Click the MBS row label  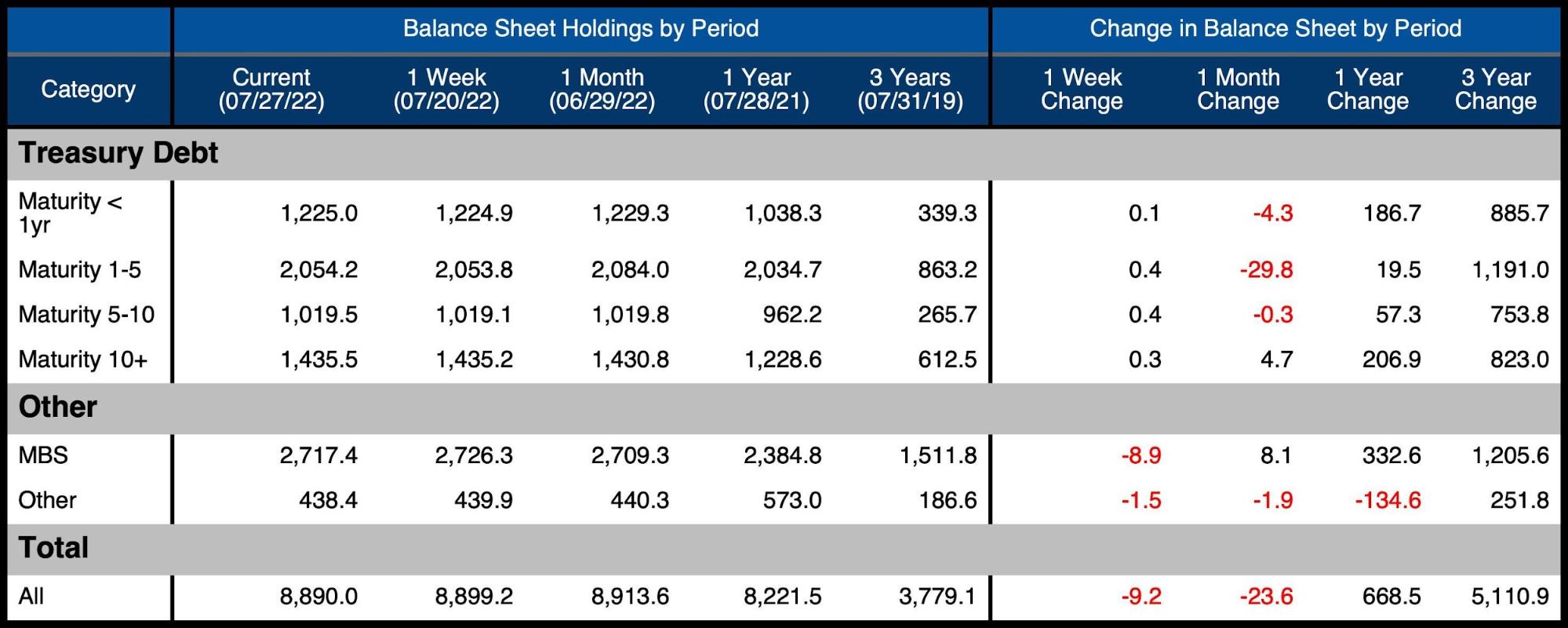pyautogui.click(x=43, y=455)
